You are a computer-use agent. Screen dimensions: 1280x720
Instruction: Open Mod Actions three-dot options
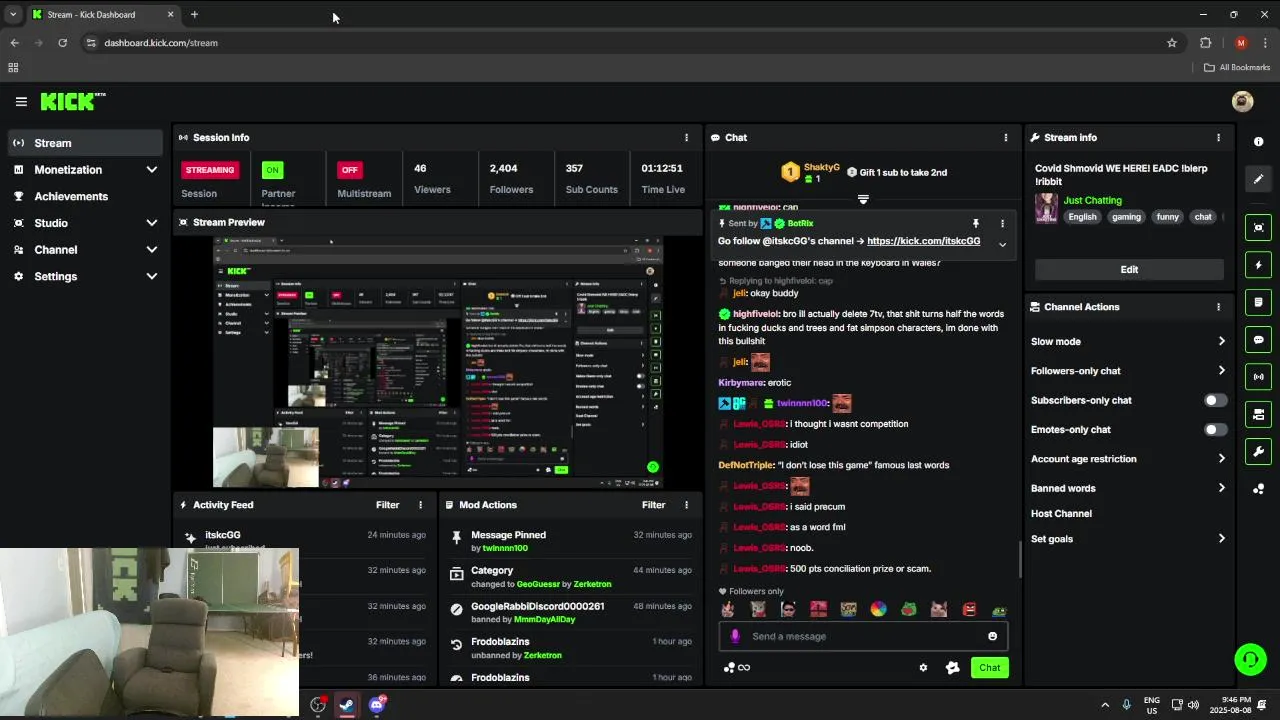[x=686, y=505]
